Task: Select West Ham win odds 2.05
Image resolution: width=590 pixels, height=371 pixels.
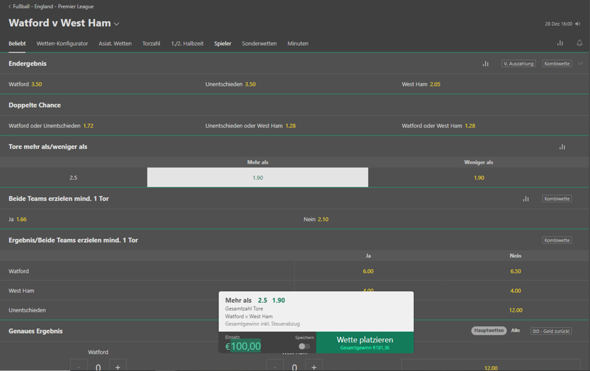Action: coord(421,84)
